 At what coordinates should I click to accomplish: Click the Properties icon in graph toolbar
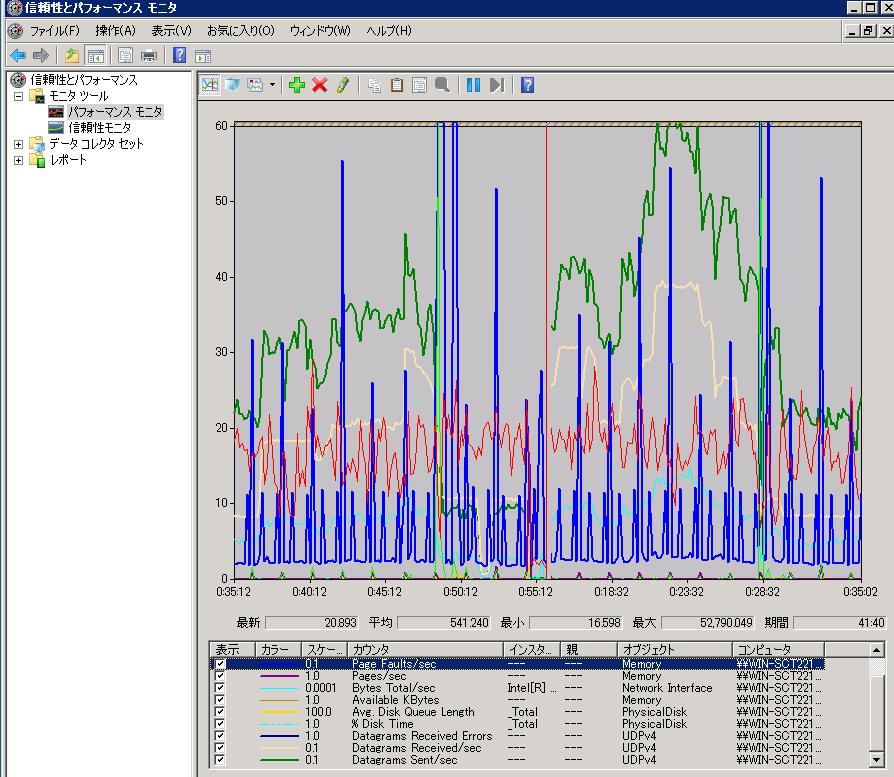(x=420, y=85)
